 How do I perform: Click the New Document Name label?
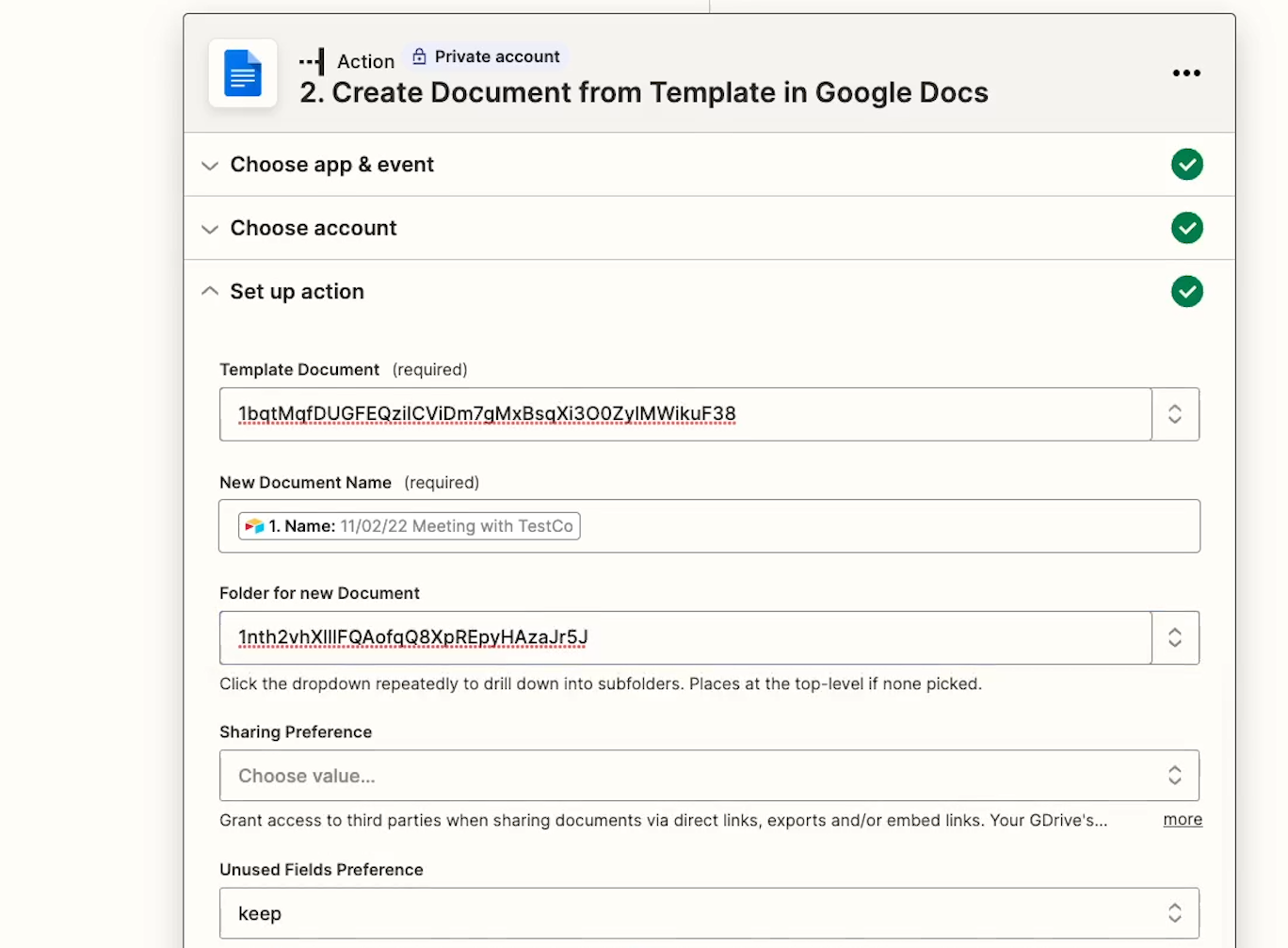click(x=305, y=482)
